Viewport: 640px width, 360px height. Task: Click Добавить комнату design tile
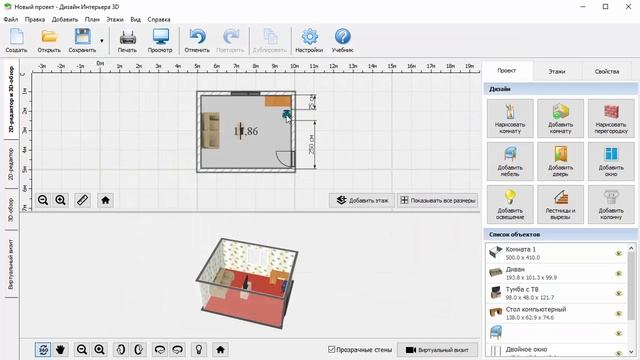560,118
